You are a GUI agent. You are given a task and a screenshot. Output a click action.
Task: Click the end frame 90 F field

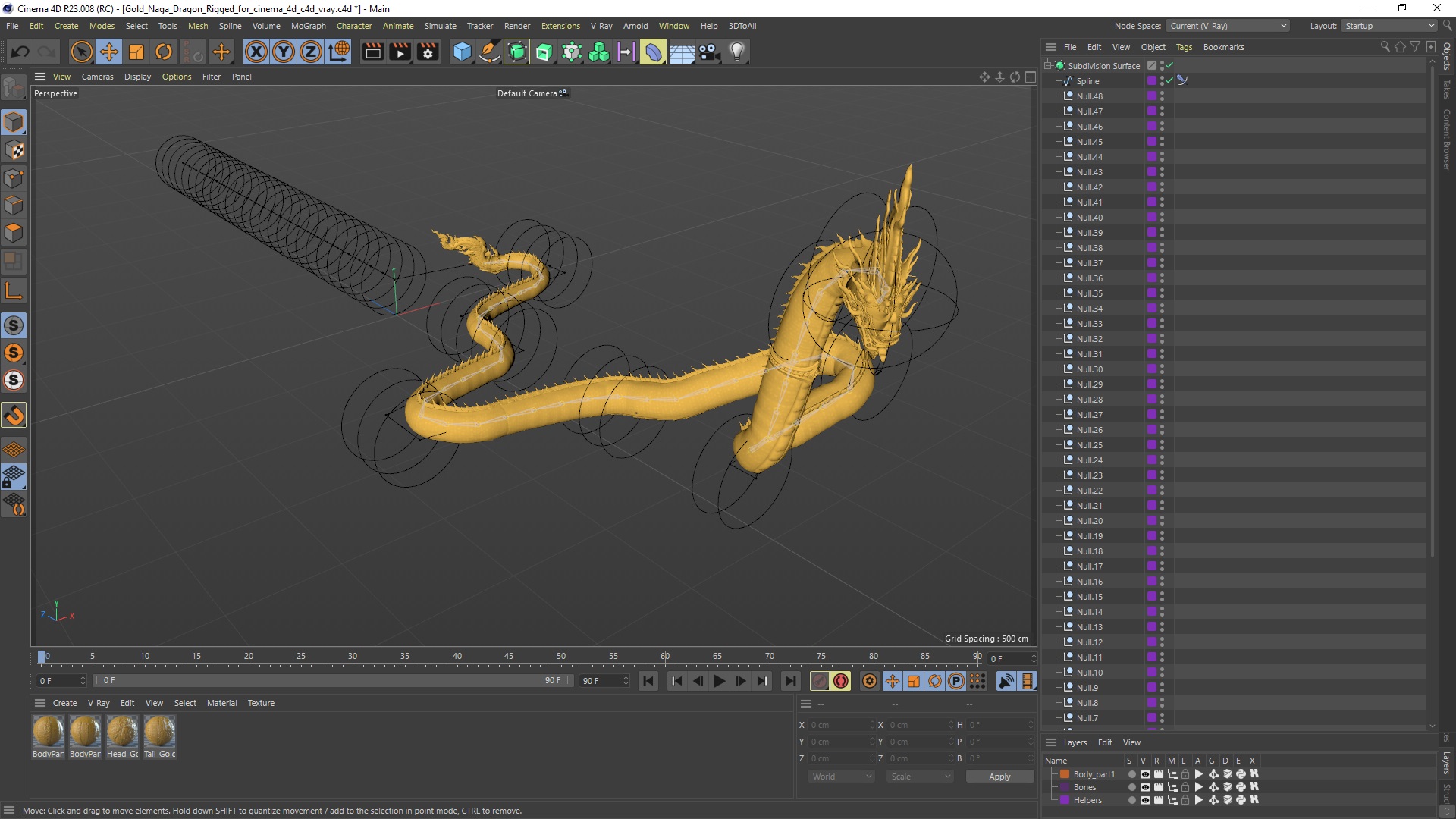(604, 681)
